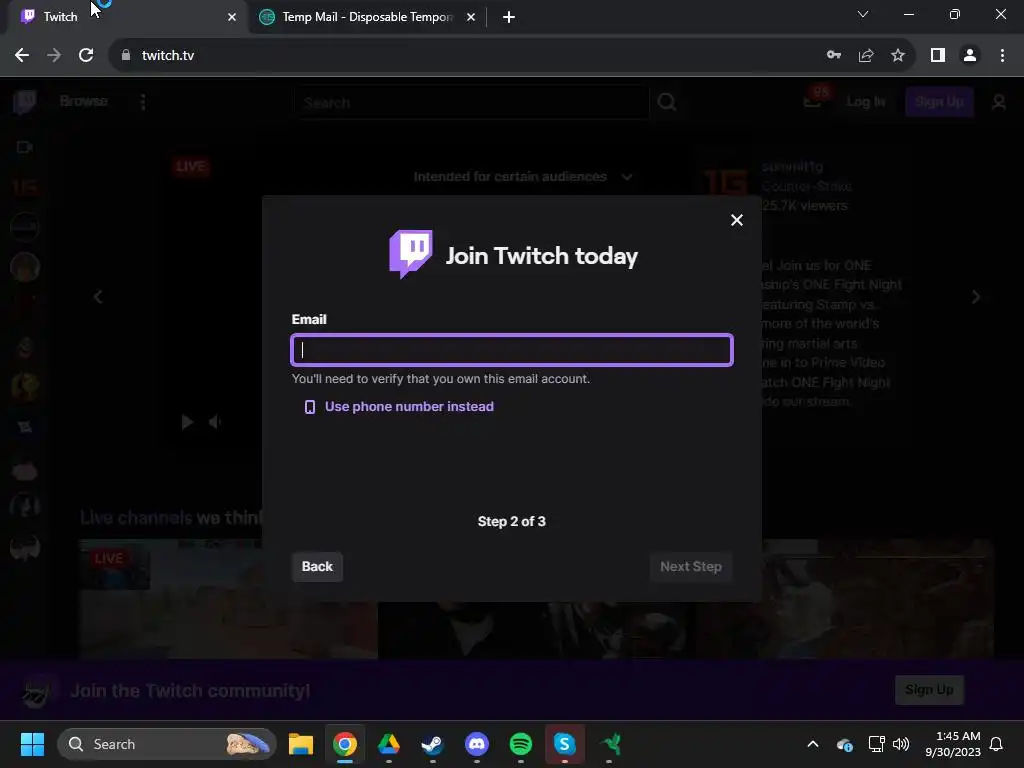View site info via padlock icon
1024x768 pixels.
(126, 55)
